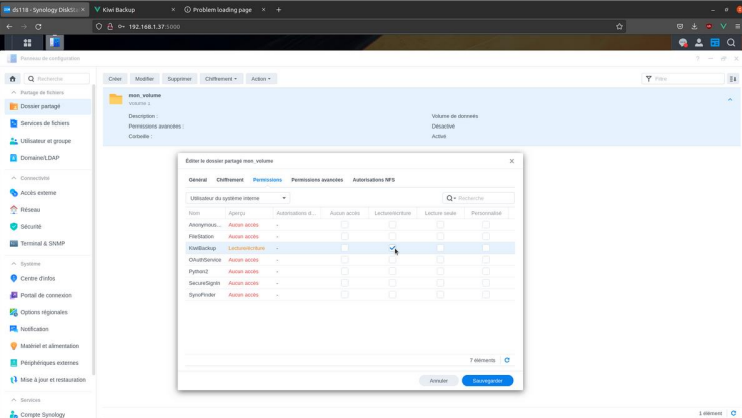Viewport: 742px width, 418px height.
Task: Click the Supprimer button
Action: (x=179, y=79)
